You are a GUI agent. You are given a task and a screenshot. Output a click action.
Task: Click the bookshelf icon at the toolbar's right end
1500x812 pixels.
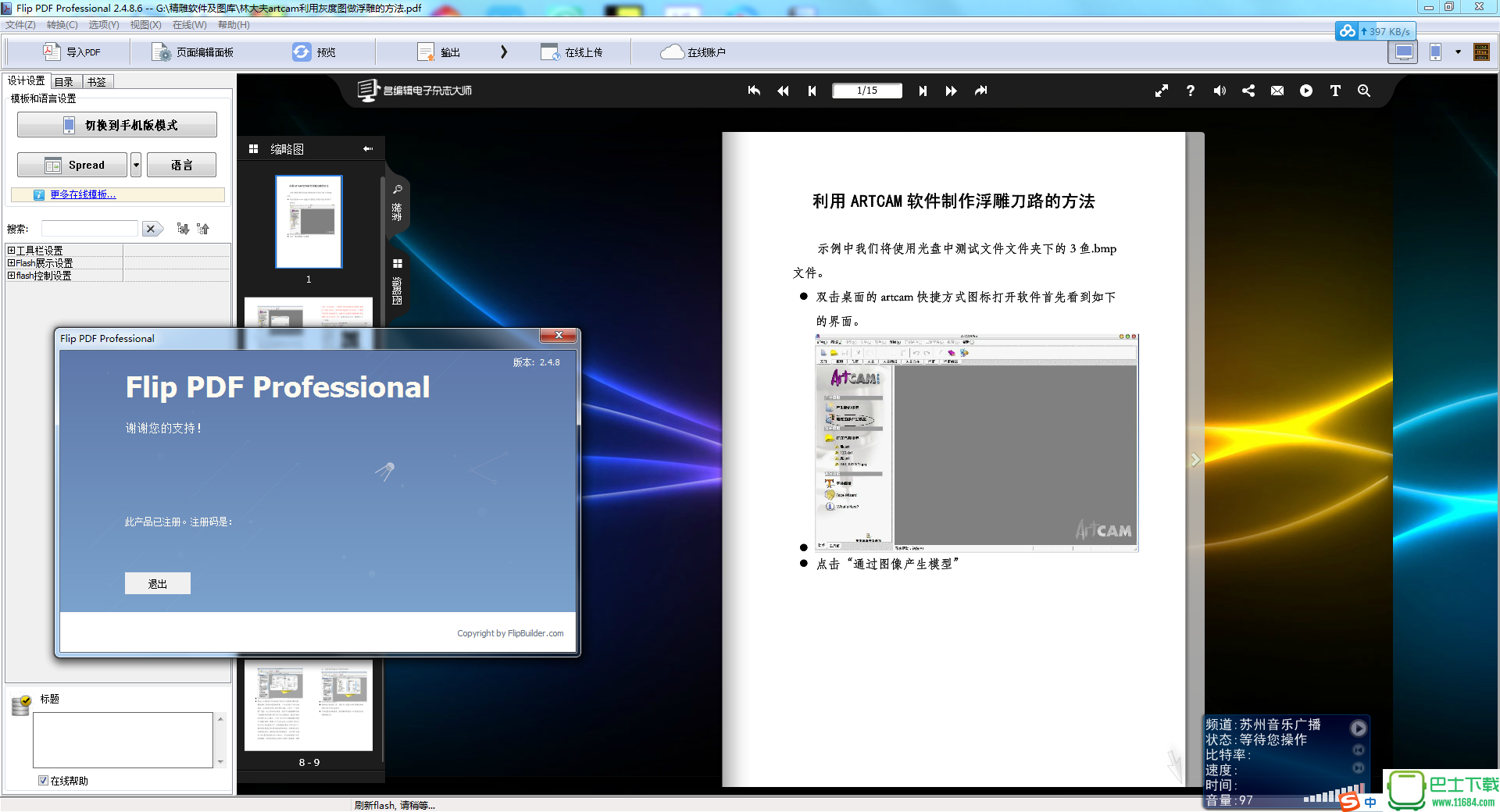pyautogui.click(x=1481, y=52)
